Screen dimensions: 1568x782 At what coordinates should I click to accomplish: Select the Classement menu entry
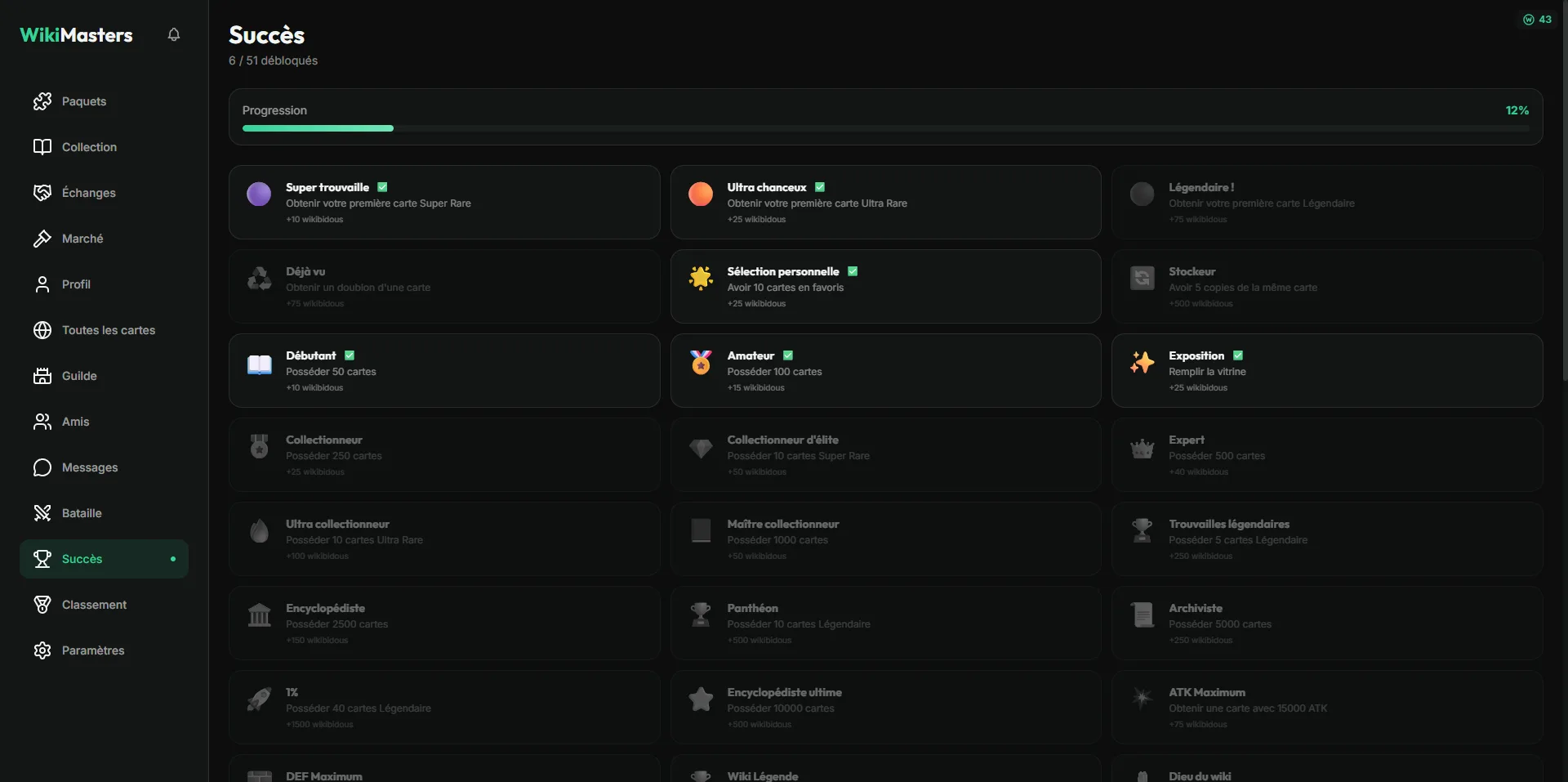pyautogui.click(x=104, y=605)
